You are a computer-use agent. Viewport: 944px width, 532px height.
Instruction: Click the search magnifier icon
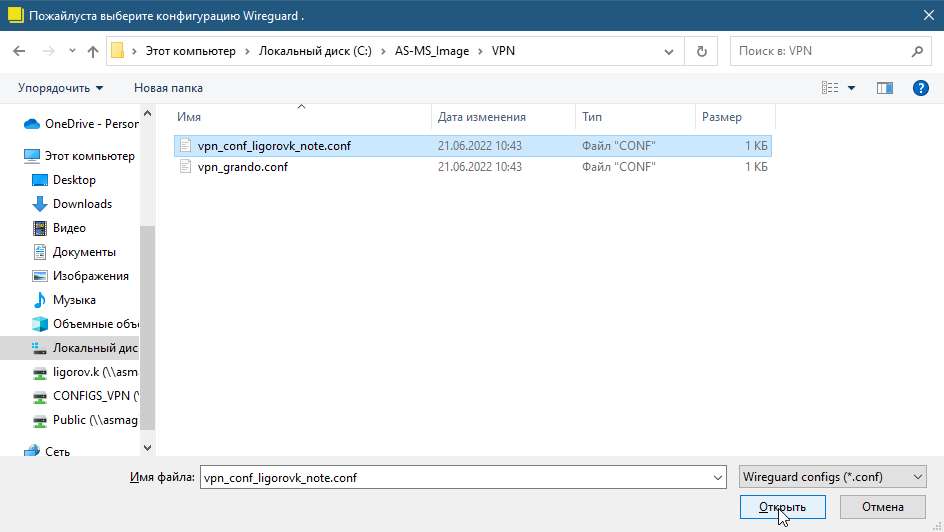917,51
